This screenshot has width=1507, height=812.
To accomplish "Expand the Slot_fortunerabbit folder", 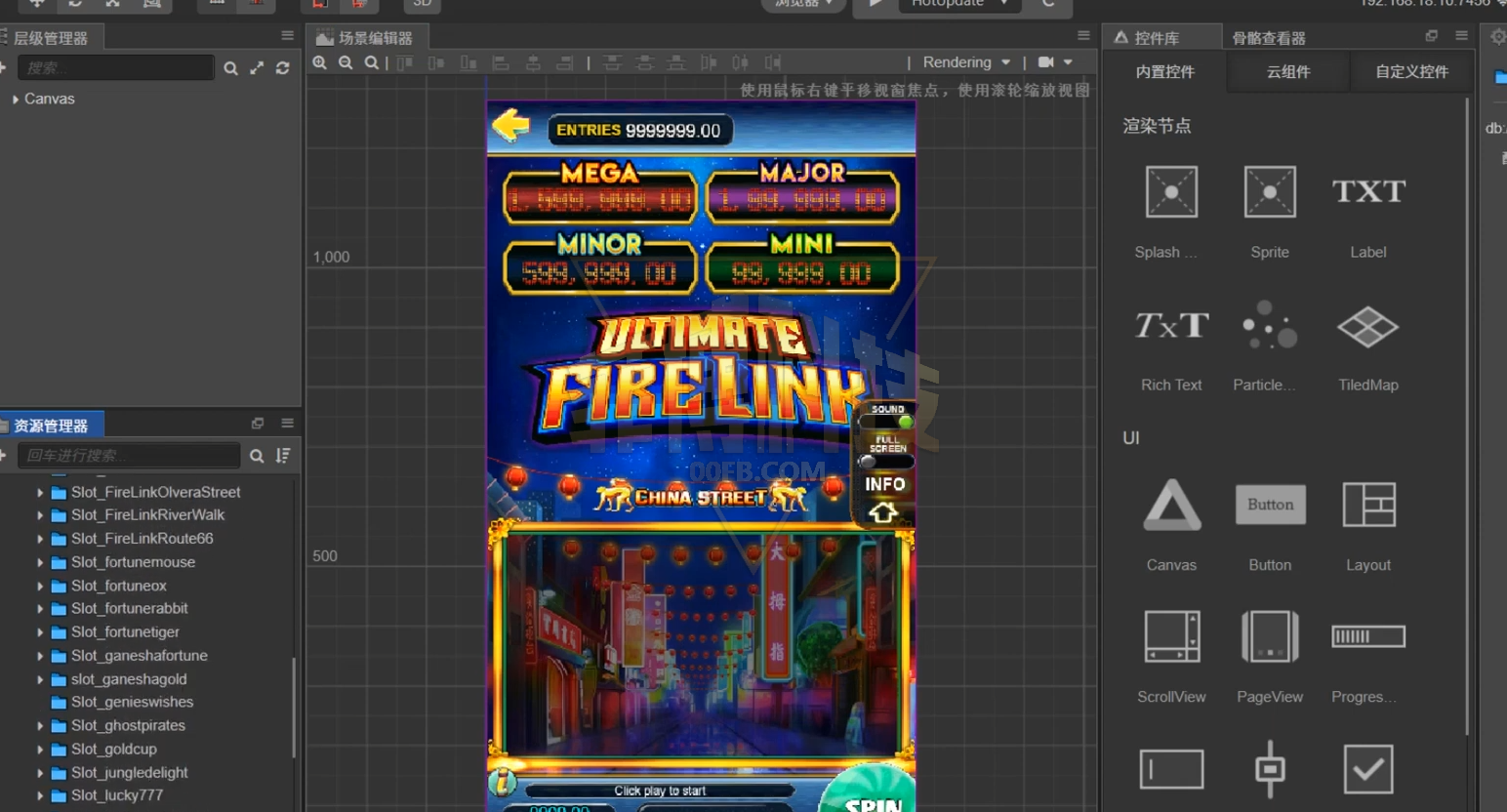I will click(40, 609).
